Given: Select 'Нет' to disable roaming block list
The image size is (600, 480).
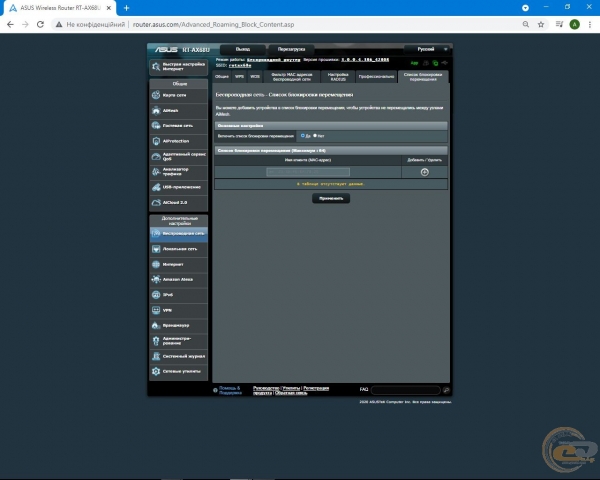Looking at the screenshot, I should 315,136.
